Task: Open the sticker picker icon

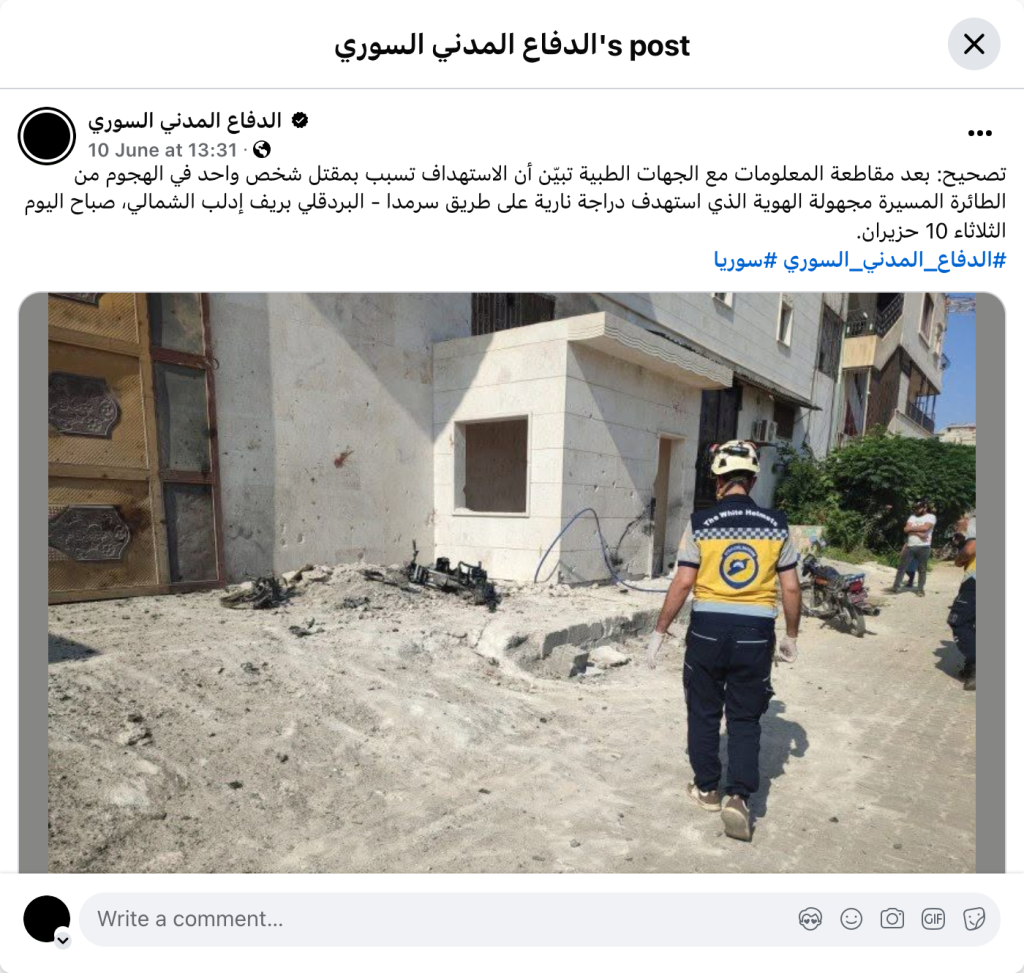Action: tap(974, 919)
